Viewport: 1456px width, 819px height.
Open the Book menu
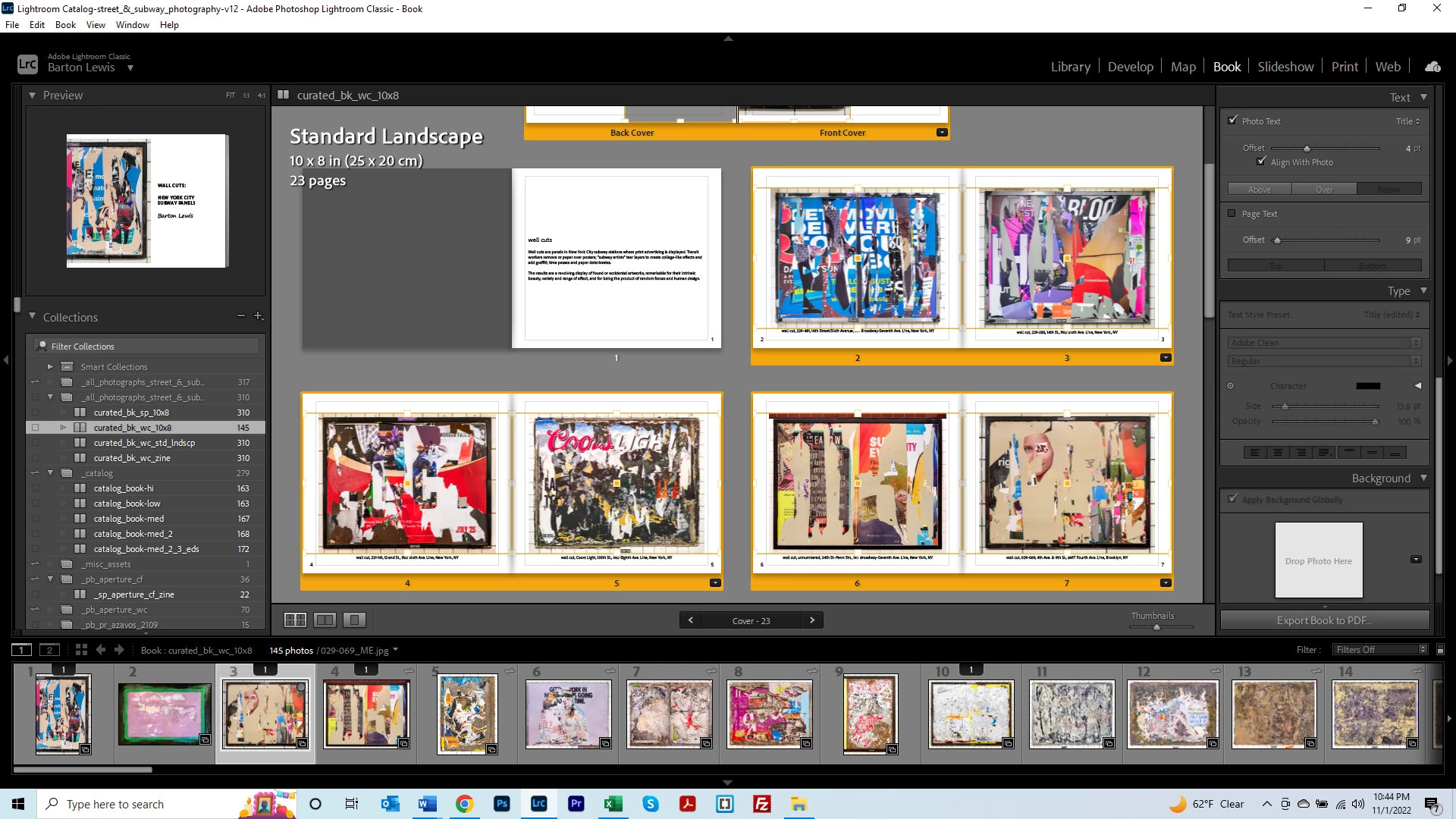[65, 25]
